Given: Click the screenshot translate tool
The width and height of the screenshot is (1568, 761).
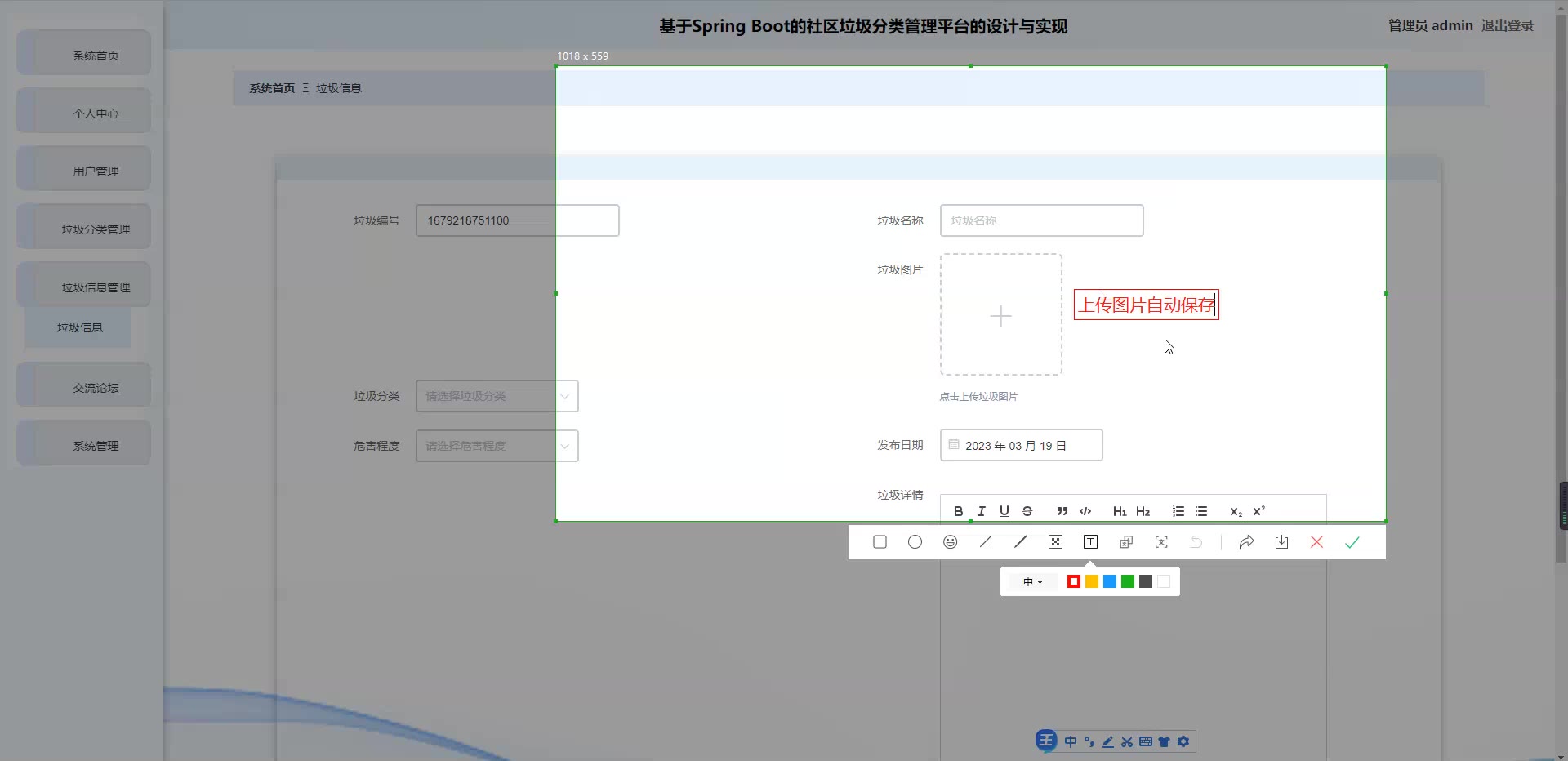Looking at the screenshot, I should pos(1126,542).
